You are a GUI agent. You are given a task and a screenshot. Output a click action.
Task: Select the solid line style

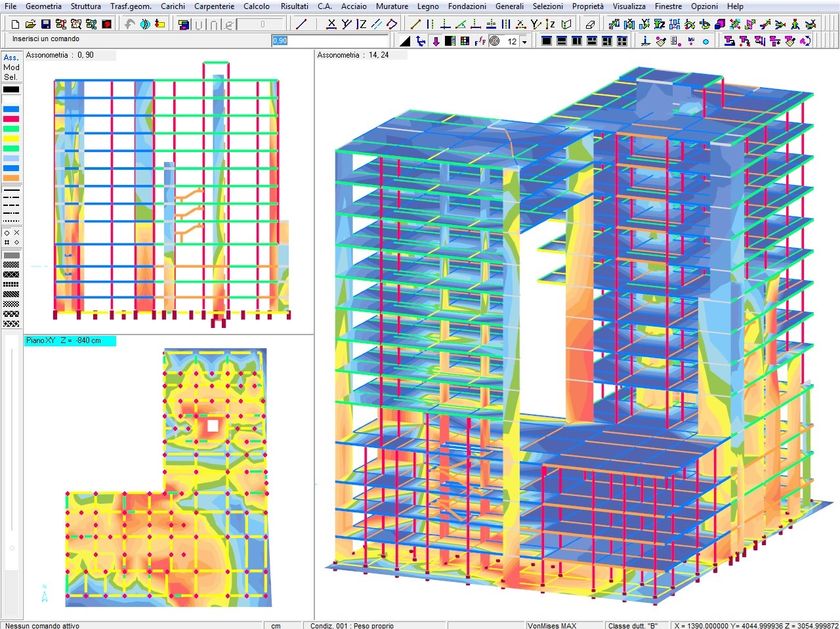pos(11,190)
